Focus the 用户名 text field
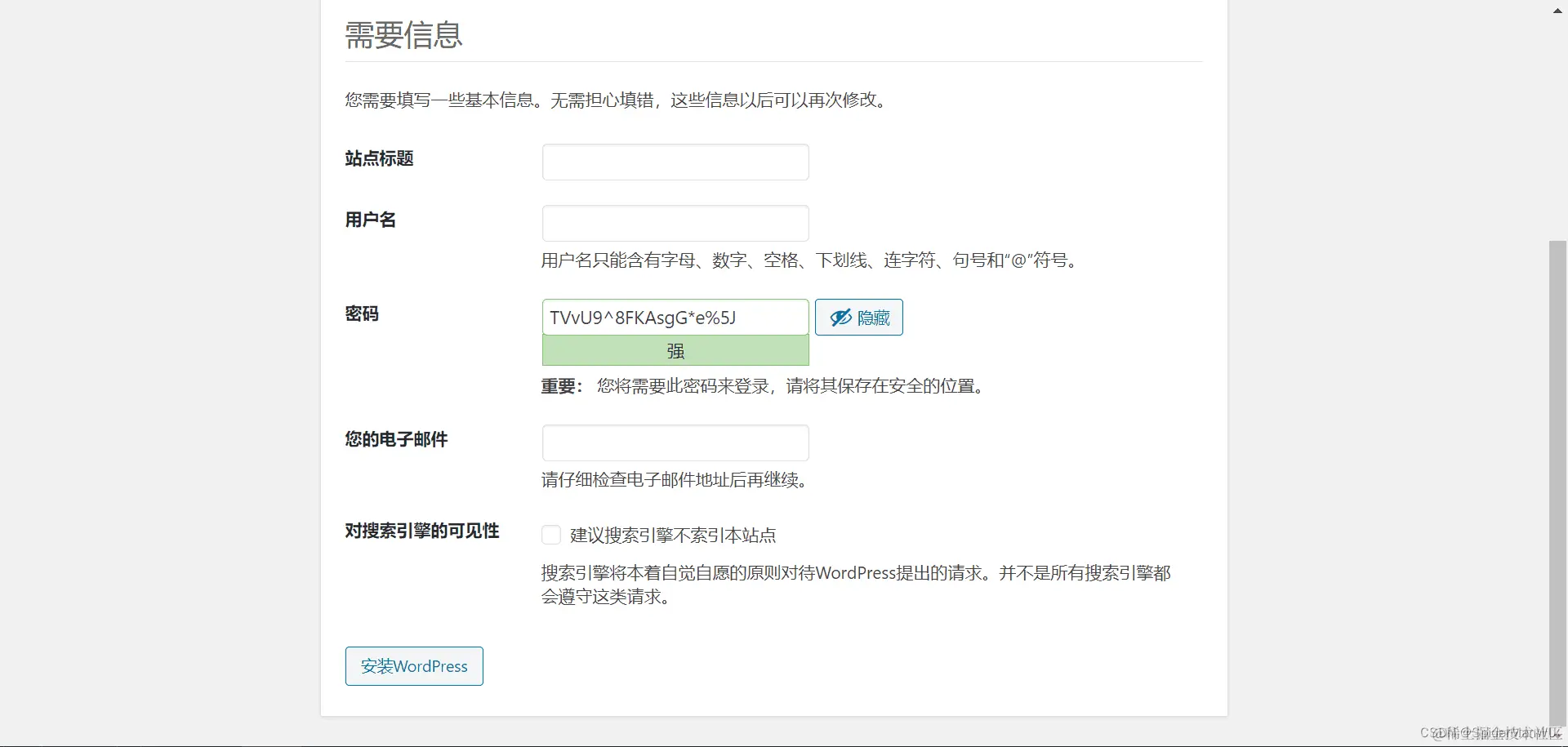This screenshot has height=747, width=1568. (675, 223)
